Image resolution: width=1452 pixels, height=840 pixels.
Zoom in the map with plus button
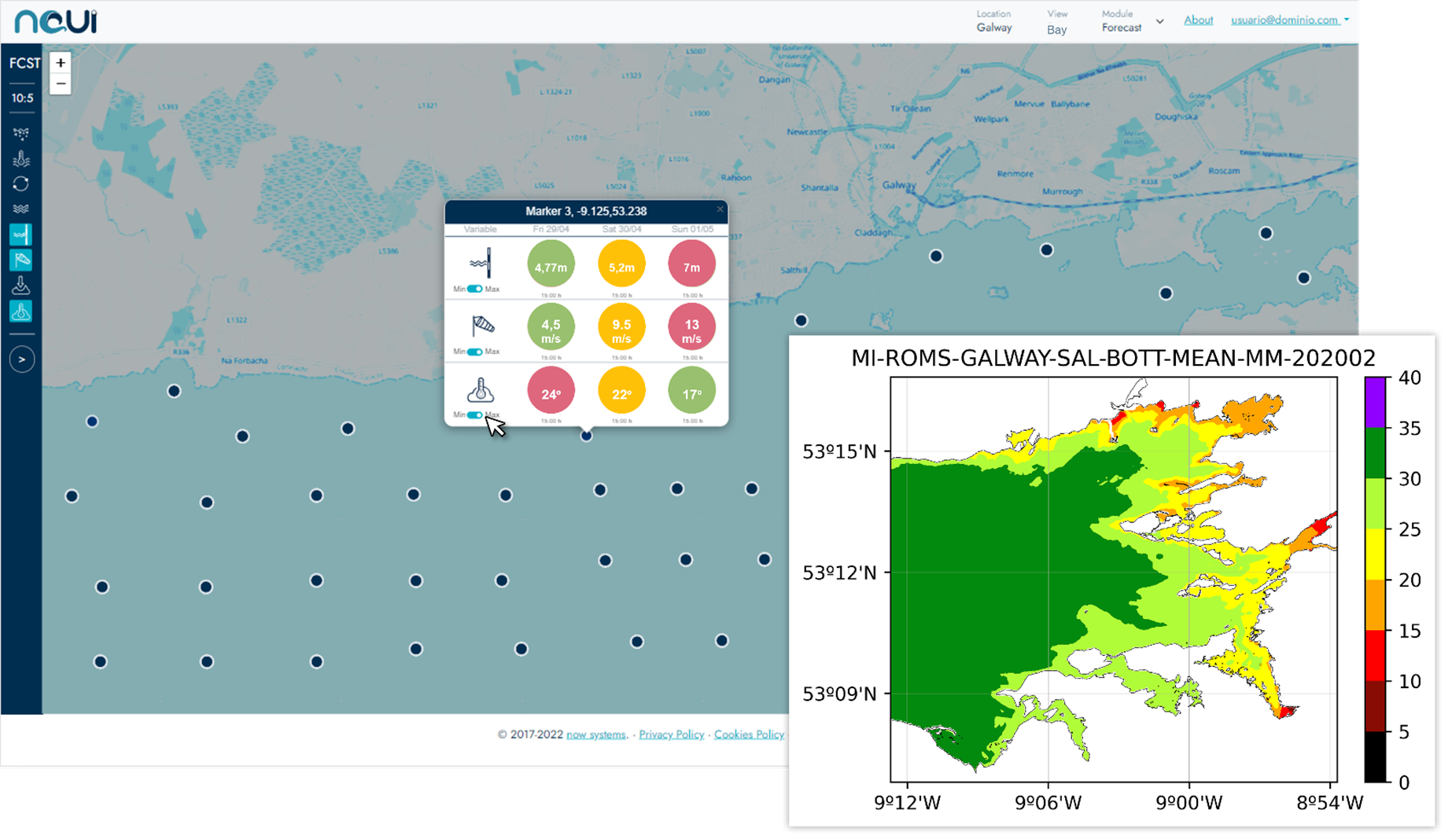pyautogui.click(x=61, y=63)
